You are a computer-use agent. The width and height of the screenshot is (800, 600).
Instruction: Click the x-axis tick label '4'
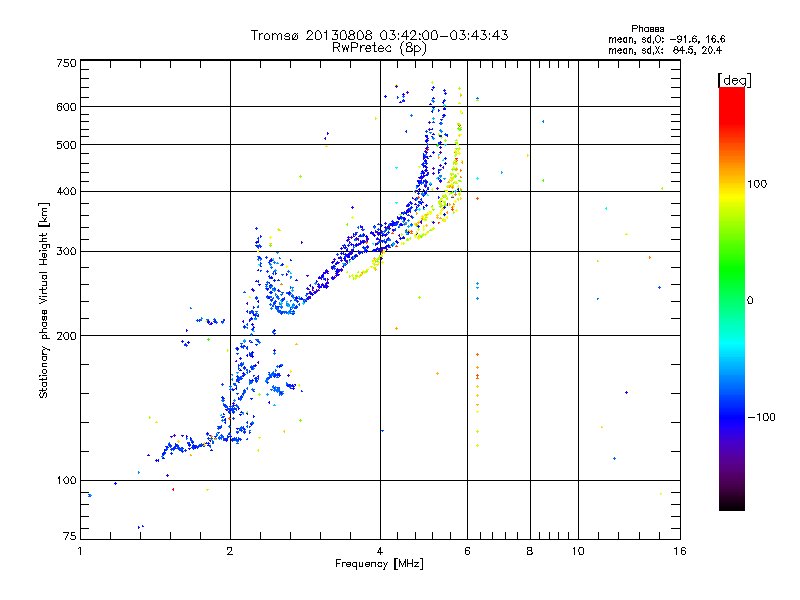coord(380,551)
